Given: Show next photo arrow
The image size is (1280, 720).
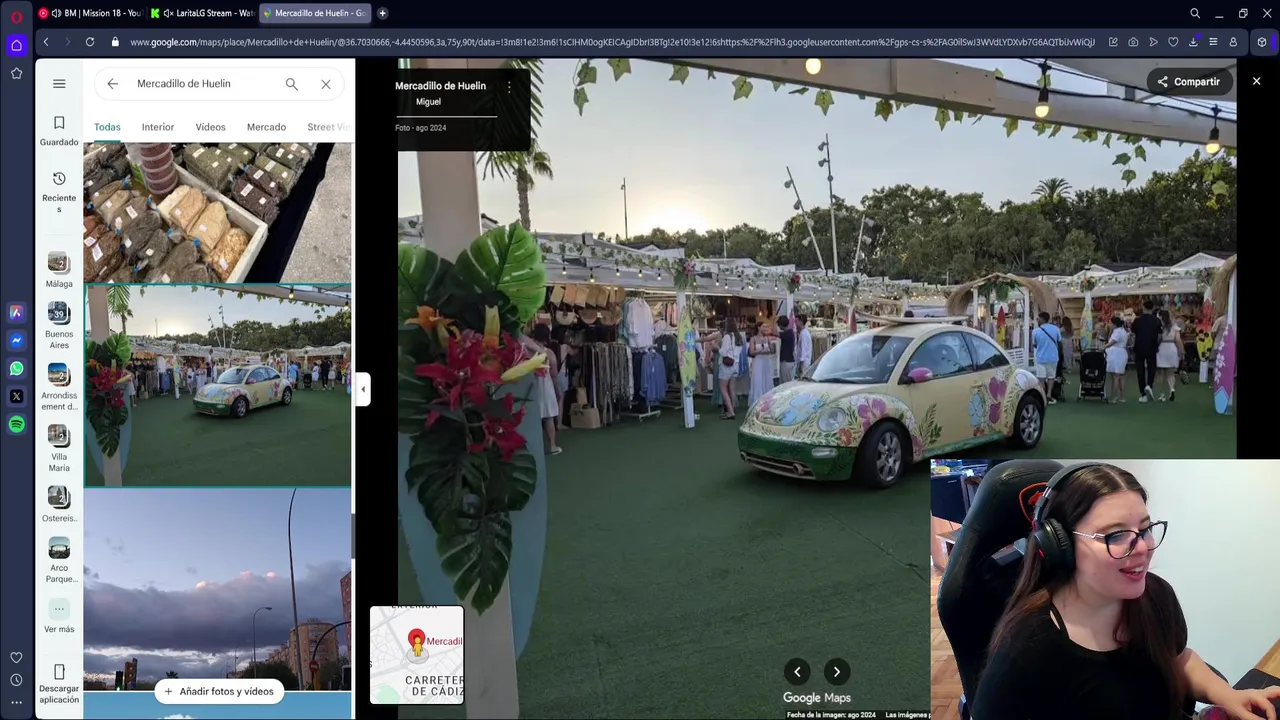Looking at the screenshot, I should (x=836, y=672).
